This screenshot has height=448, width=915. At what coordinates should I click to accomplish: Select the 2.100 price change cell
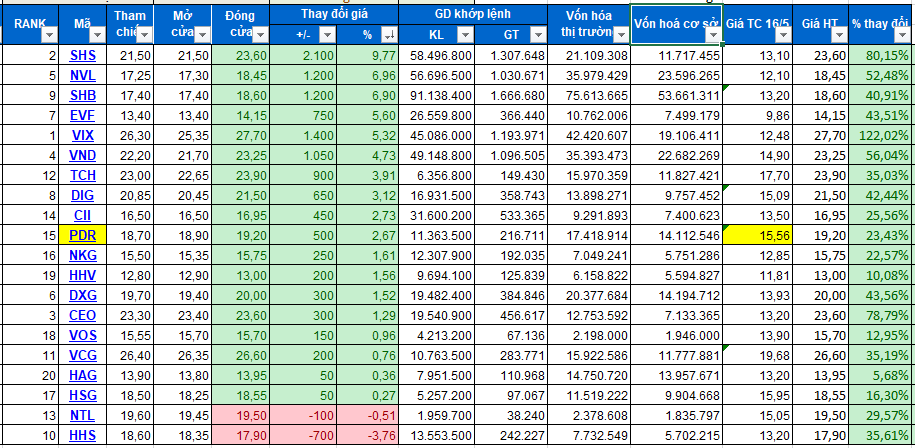pyautogui.click(x=303, y=55)
